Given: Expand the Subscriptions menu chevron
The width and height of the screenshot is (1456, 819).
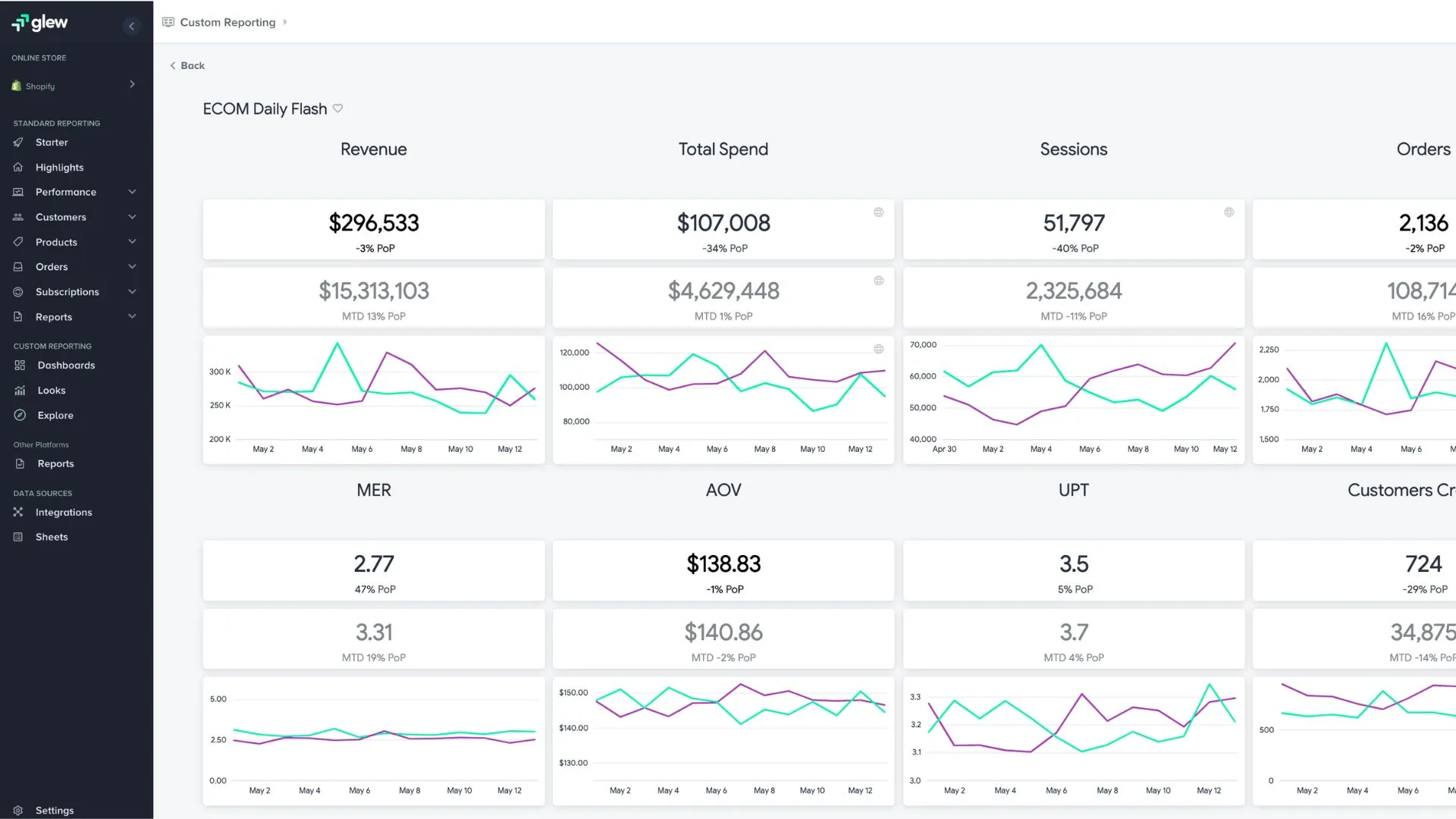Looking at the screenshot, I should (132, 292).
